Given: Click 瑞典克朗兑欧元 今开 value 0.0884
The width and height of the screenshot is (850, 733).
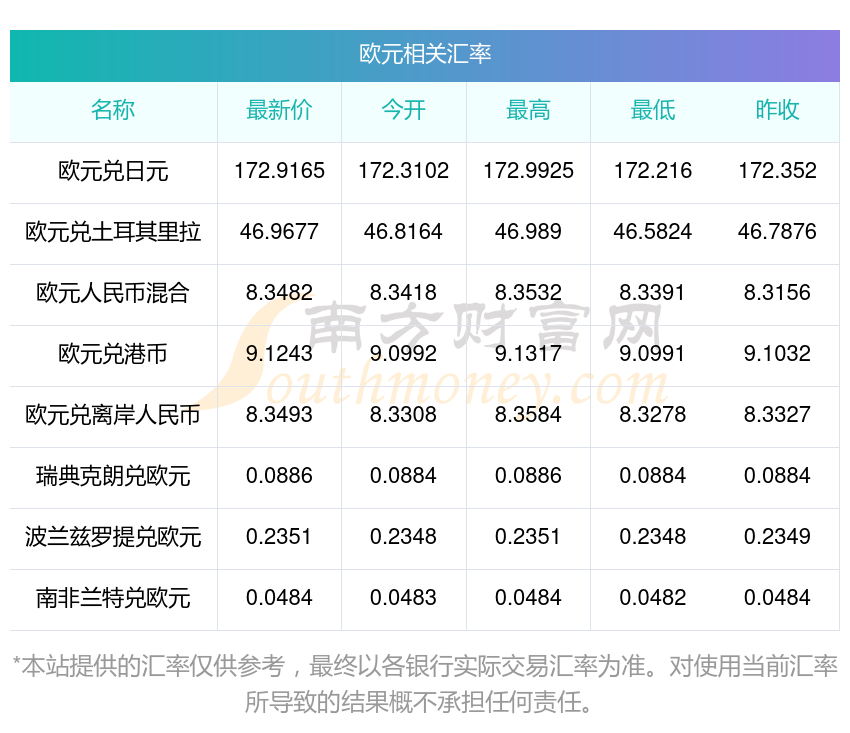Looking at the screenshot, I should pyautogui.click(x=403, y=475).
